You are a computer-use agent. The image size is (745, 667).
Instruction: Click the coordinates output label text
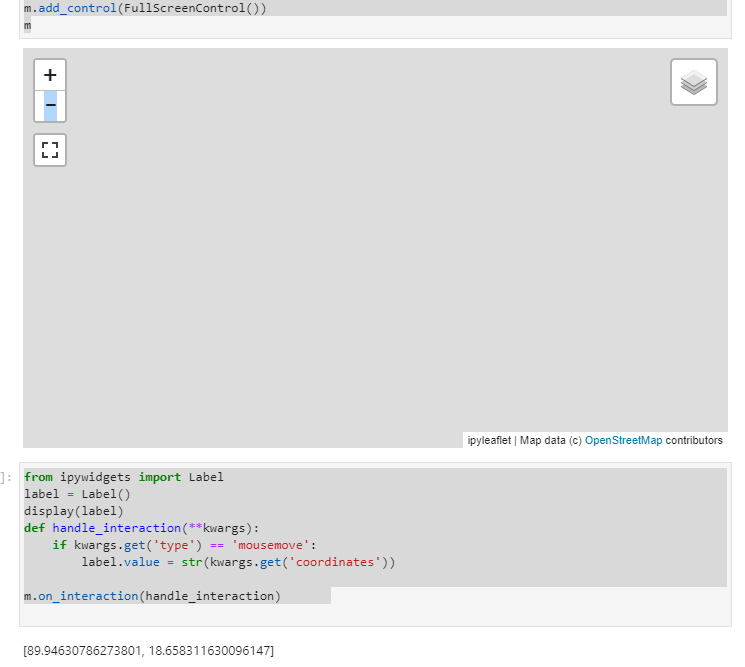coord(149,651)
